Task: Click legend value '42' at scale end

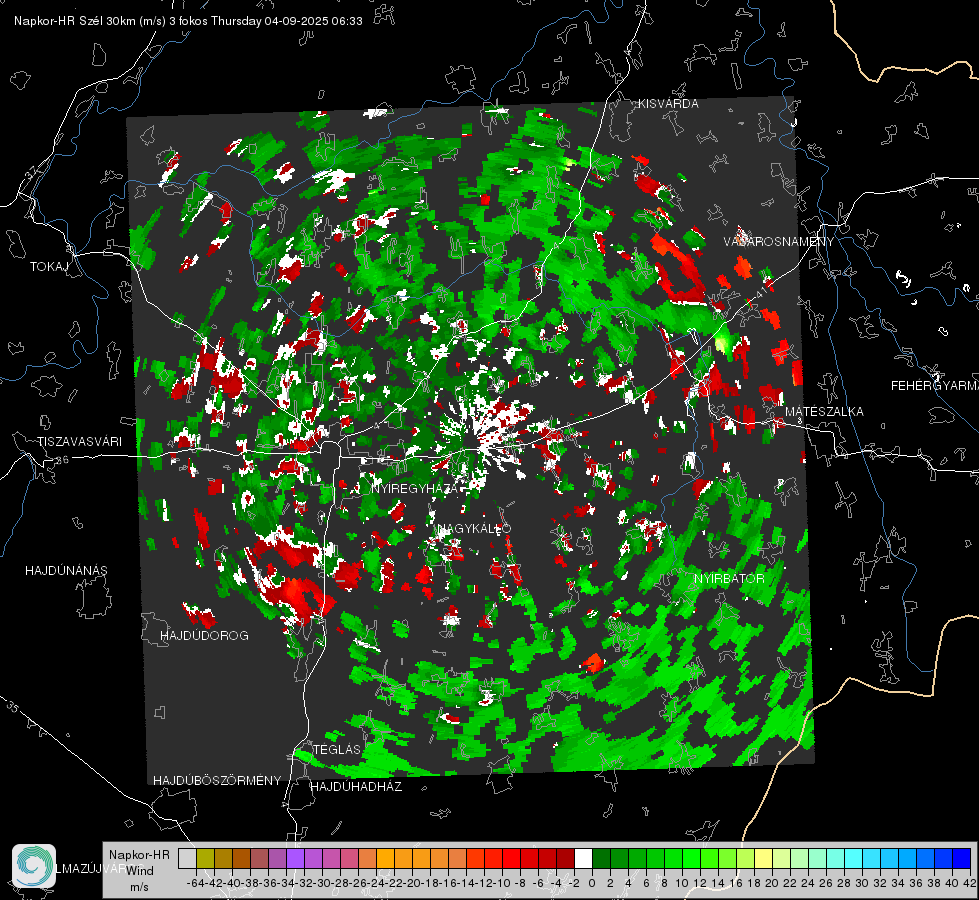Action: click(x=970, y=883)
